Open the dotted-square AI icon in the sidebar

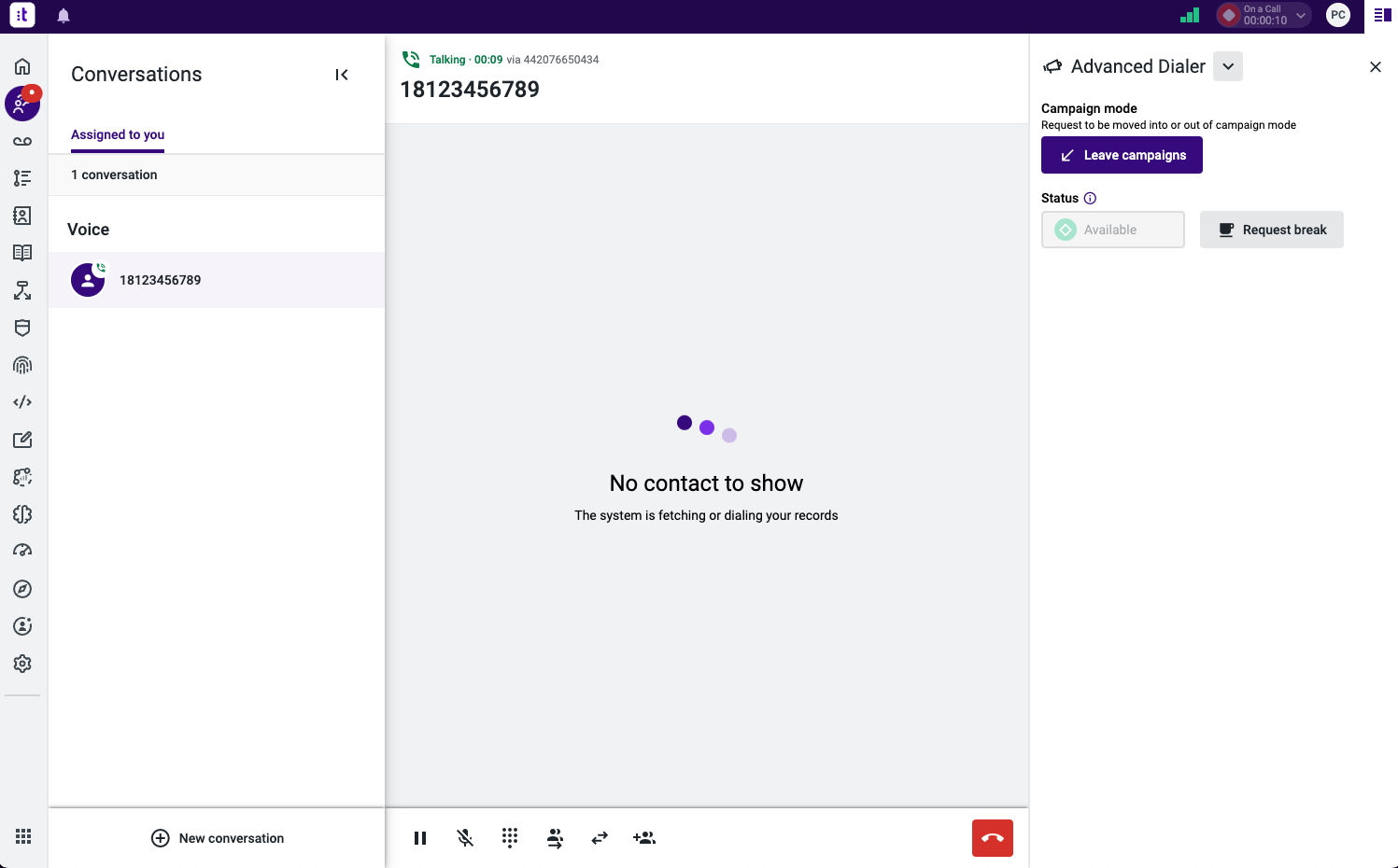pos(22,477)
